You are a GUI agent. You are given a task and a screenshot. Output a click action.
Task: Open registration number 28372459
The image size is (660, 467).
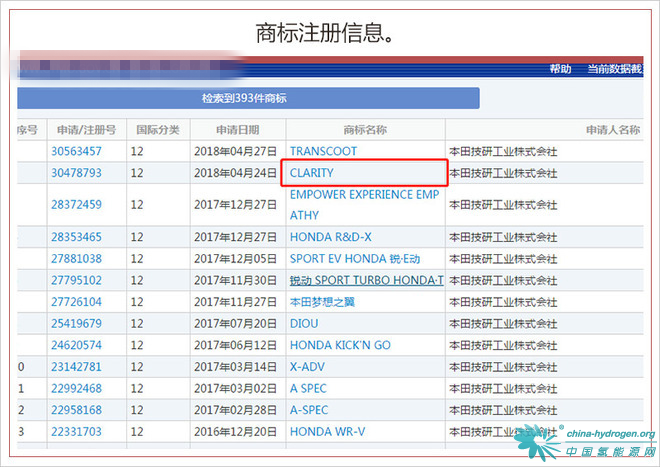coord(76,205)
